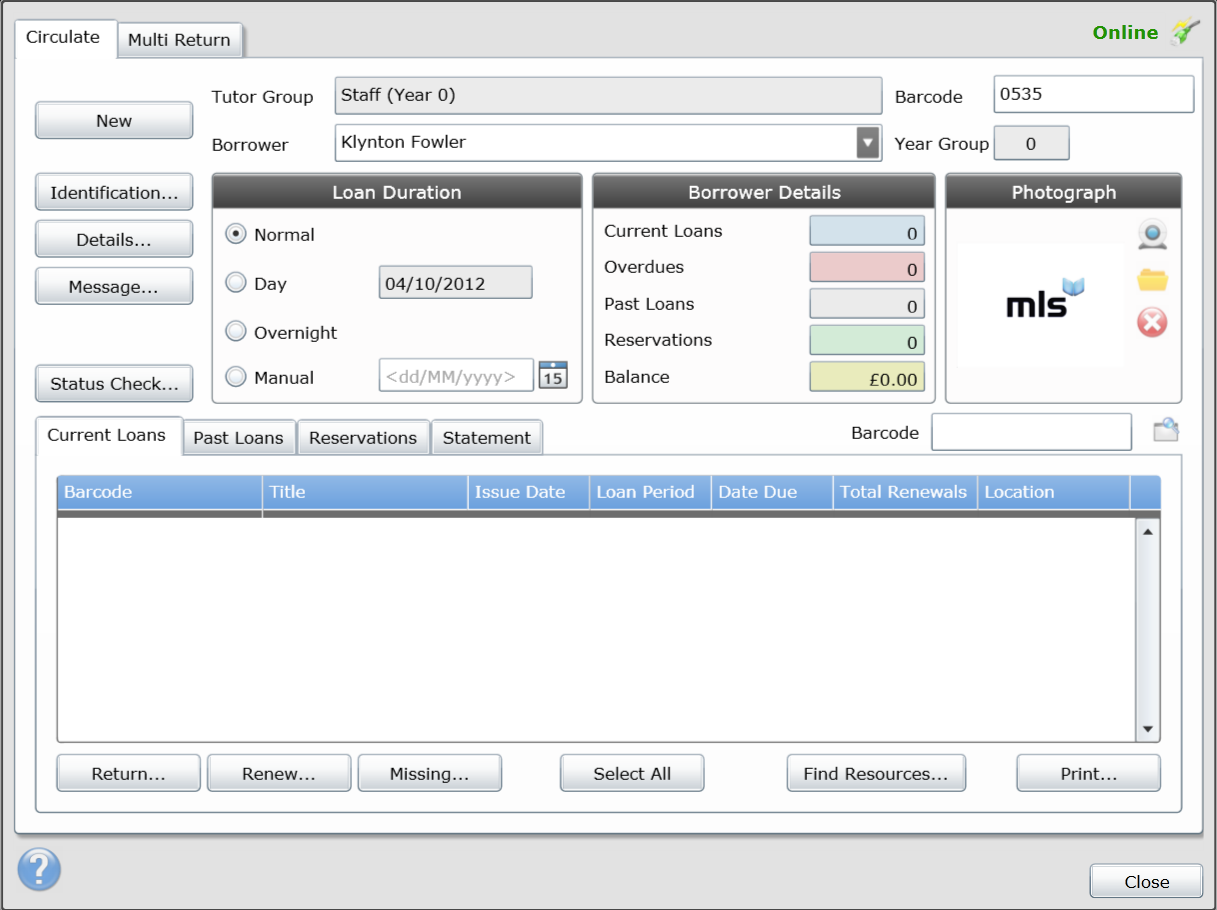Select the Overnight loan duration radio
Viewport: 1217px width, 910px height.
236,332
